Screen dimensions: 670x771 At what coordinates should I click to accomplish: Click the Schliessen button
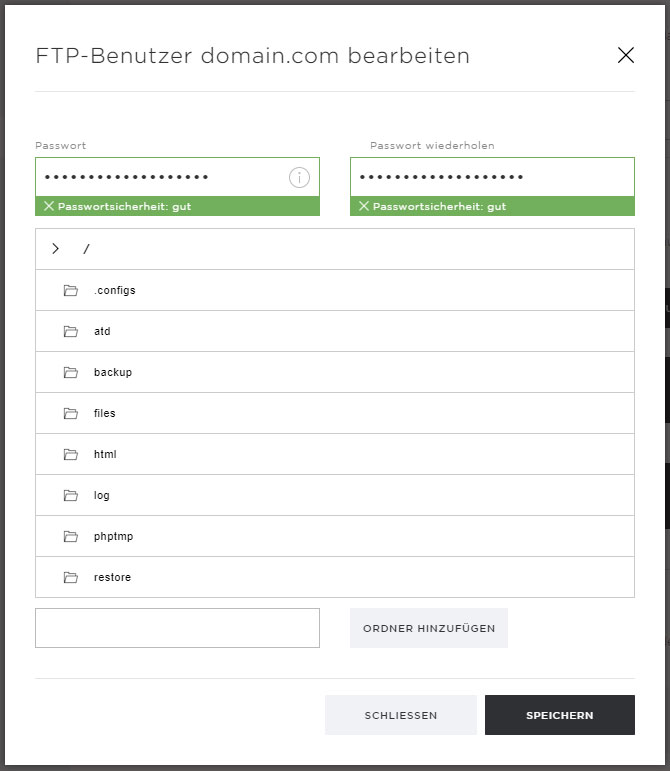pos(401,715)
